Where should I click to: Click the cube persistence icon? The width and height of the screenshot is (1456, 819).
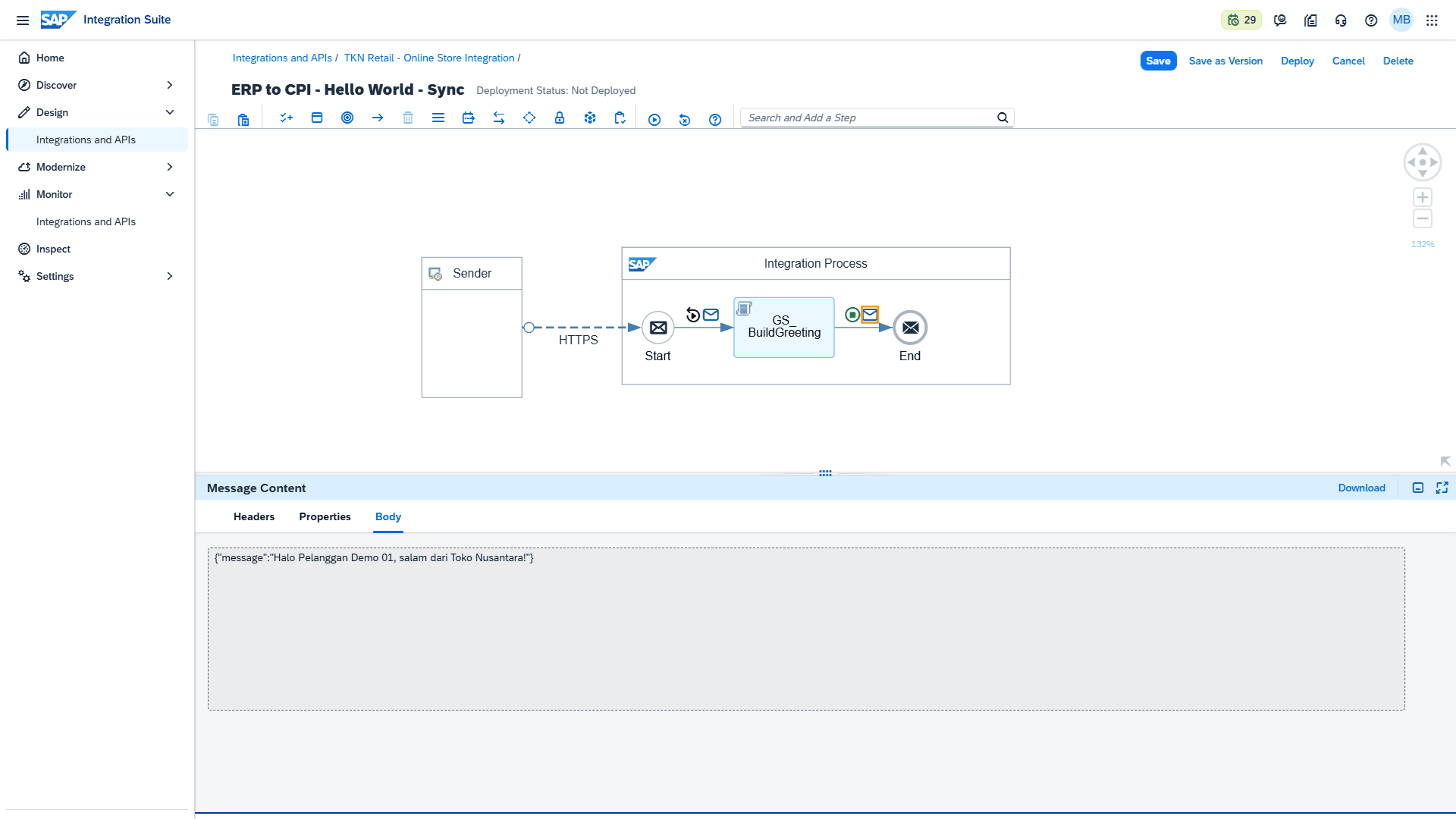pyautogui.click(x=590, y=118)
